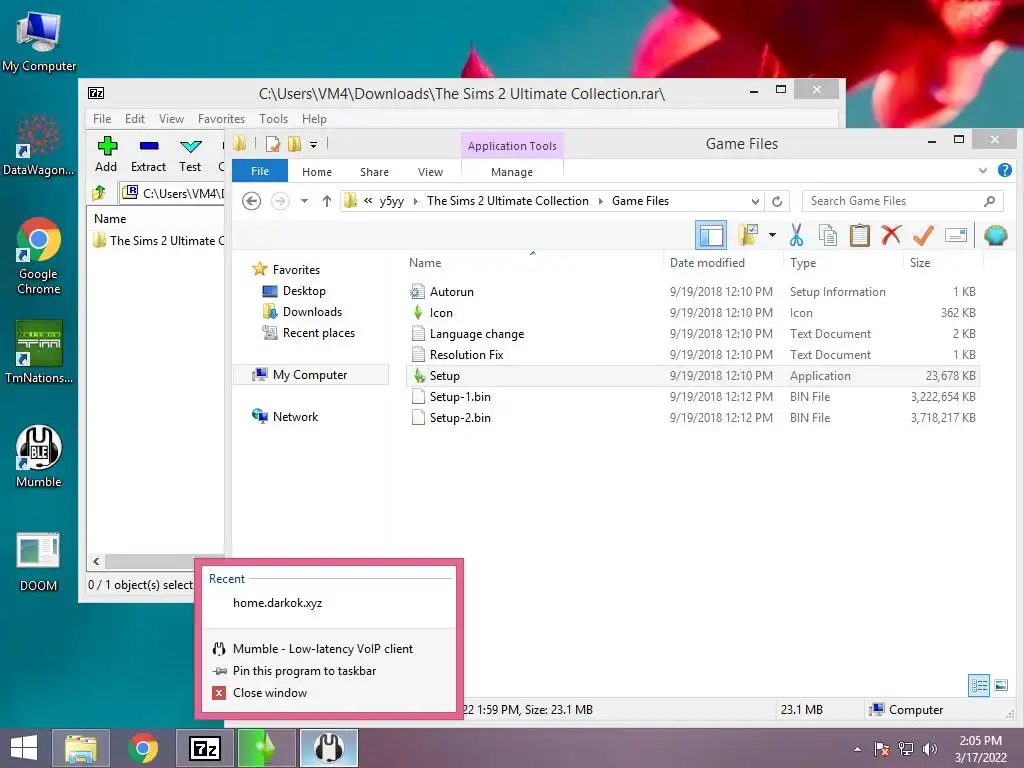This screenshot has height=768, width=1024.
Task: Click the Windows Start button
Action: 24,748
